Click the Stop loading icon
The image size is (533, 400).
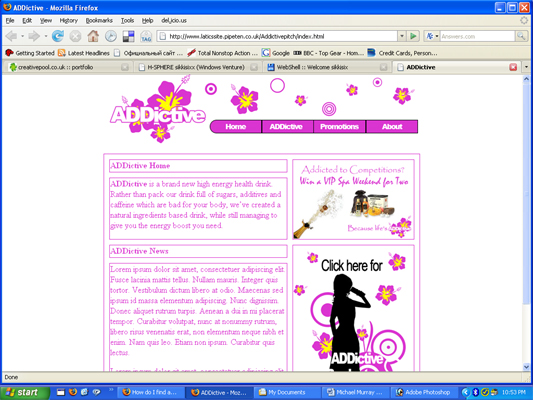pos(75,36)
